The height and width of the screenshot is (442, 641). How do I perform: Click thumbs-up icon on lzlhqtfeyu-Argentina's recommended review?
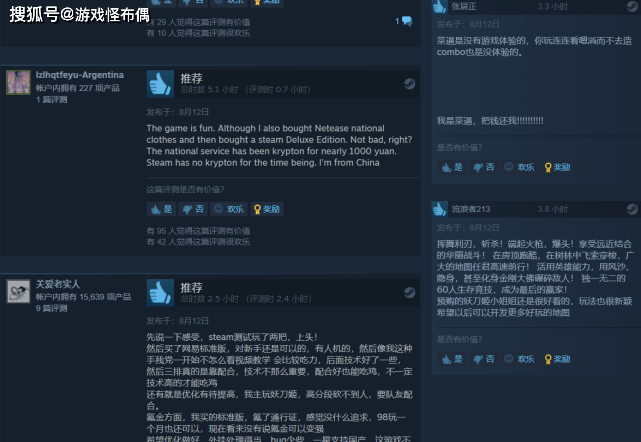[x=160, y=84]
